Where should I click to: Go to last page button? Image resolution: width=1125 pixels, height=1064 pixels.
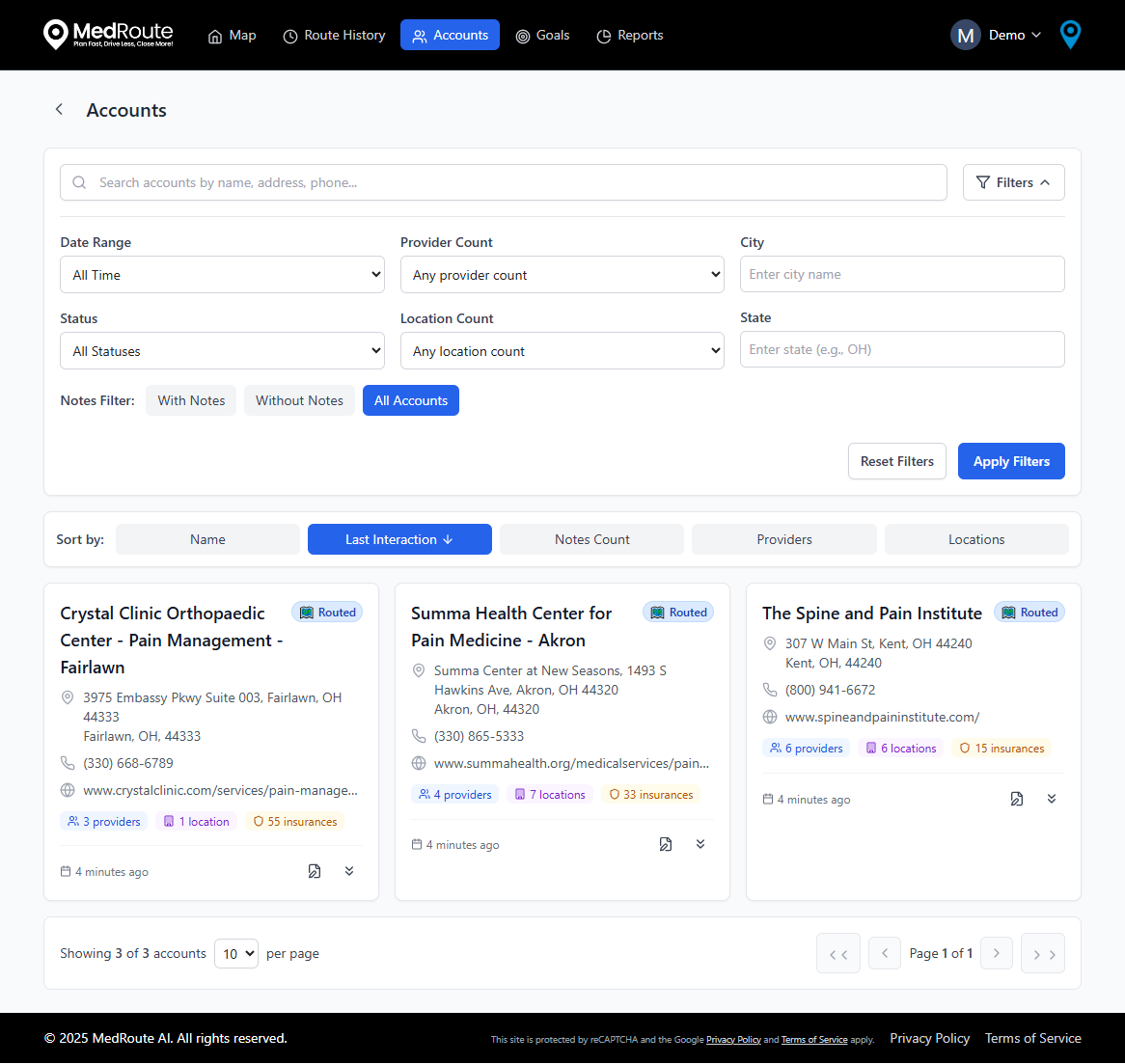pos(1042,953)
